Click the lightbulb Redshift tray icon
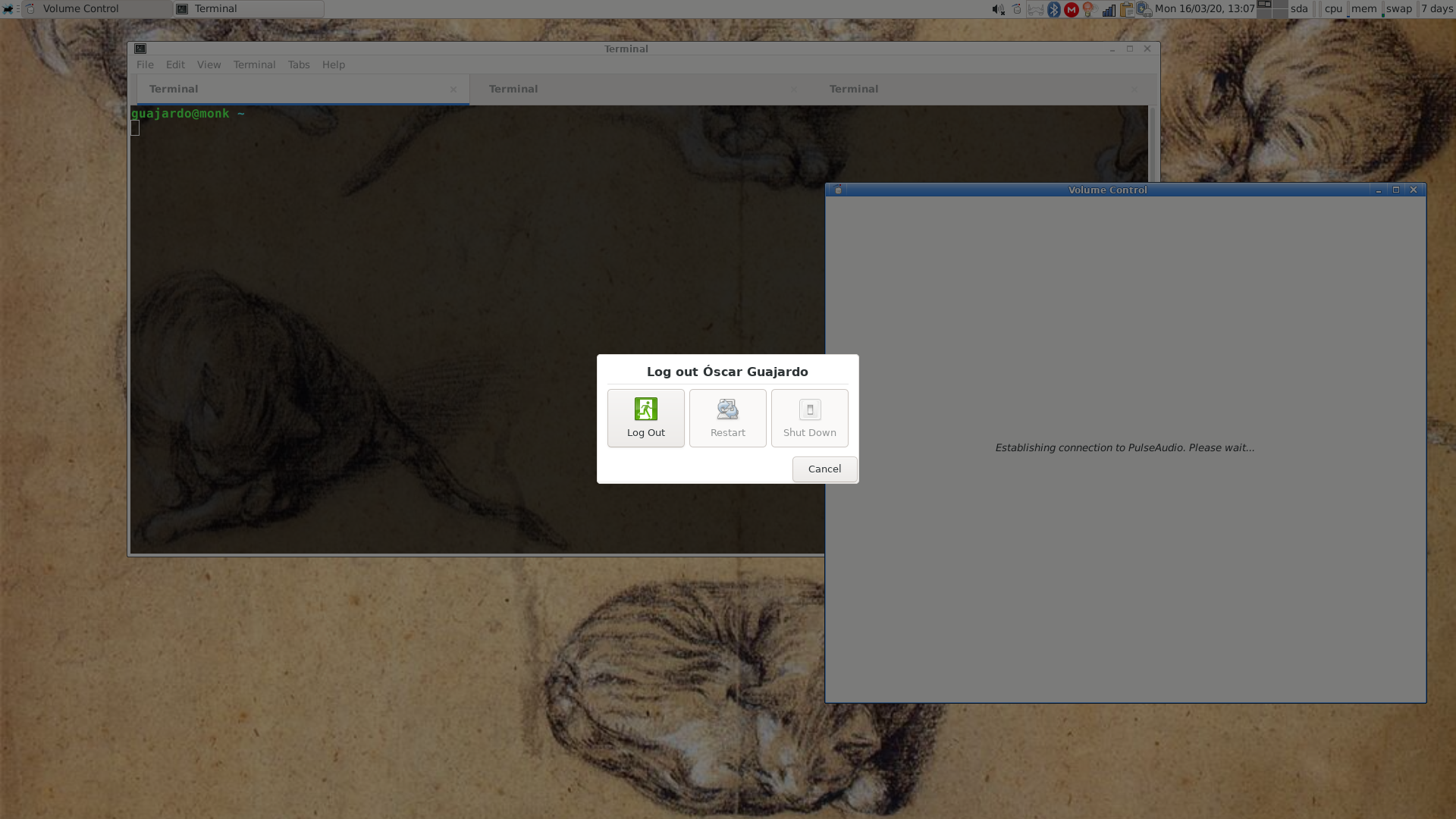The image size is (1456, 819). (x=1088, y=9)
